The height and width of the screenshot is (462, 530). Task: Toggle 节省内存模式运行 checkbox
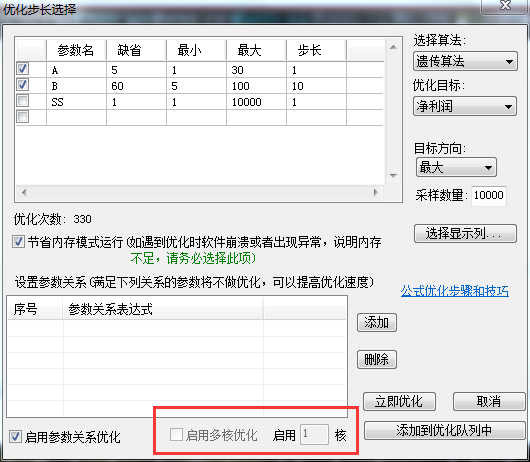tap(18, 242)
